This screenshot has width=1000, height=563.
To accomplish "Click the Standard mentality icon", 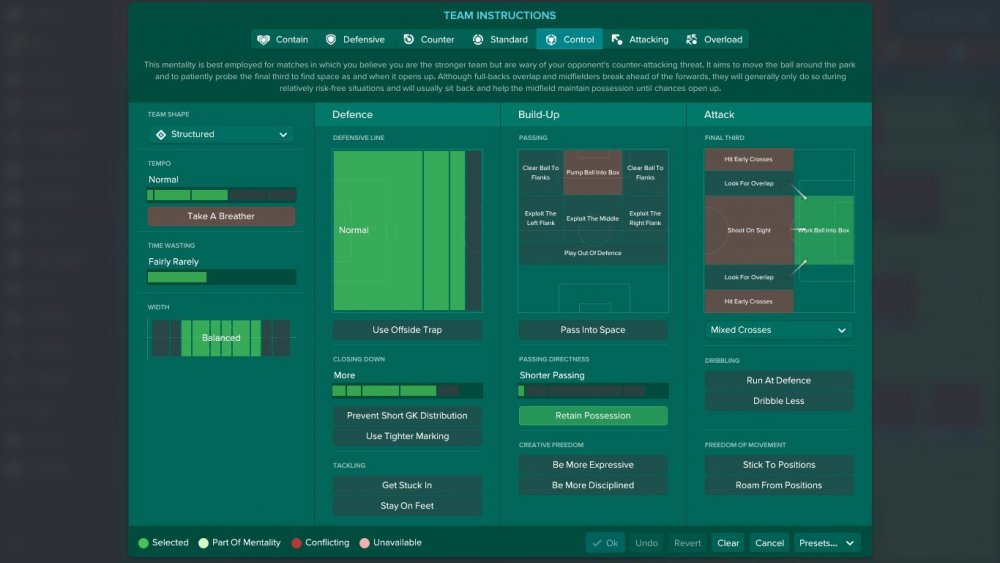I will pyautogui.click(x=478, y=40).
